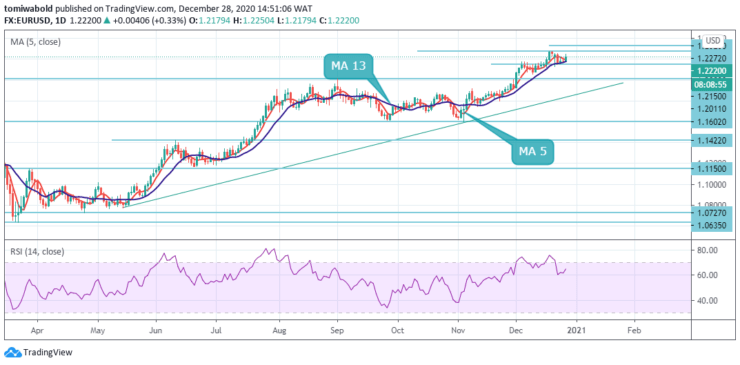Click the Apr label on time axis

pos(37,331)
